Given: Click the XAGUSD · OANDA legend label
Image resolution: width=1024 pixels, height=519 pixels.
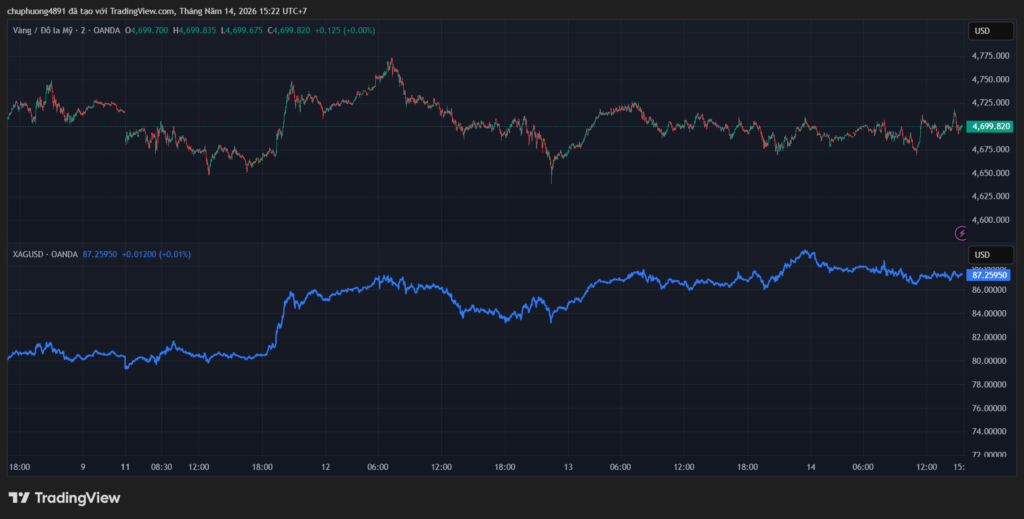Looking at the screenshot, I should 45,254.
